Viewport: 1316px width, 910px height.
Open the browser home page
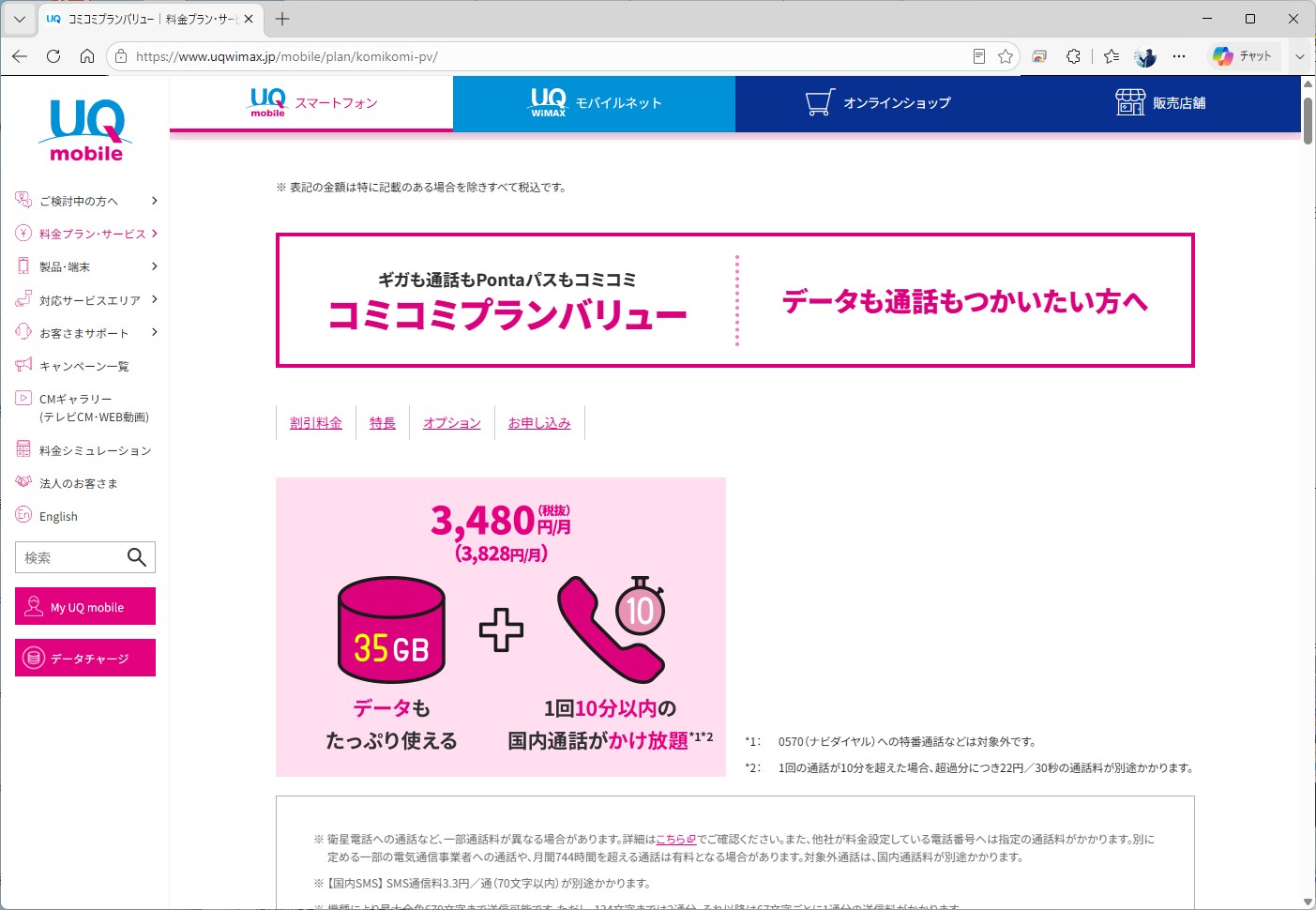point(87,56)
